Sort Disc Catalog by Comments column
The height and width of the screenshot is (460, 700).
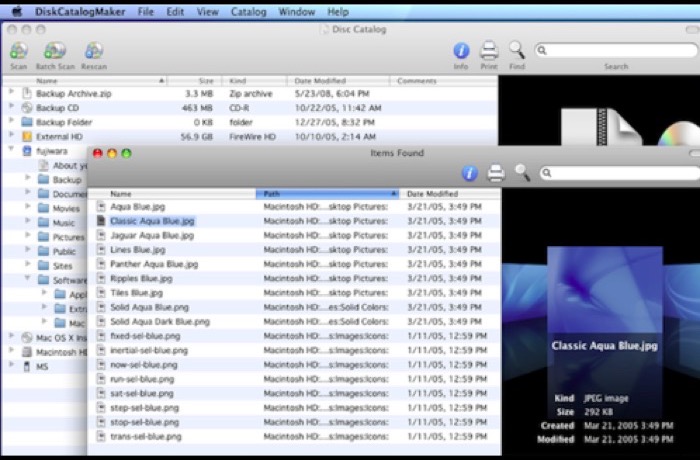(444, 81)
